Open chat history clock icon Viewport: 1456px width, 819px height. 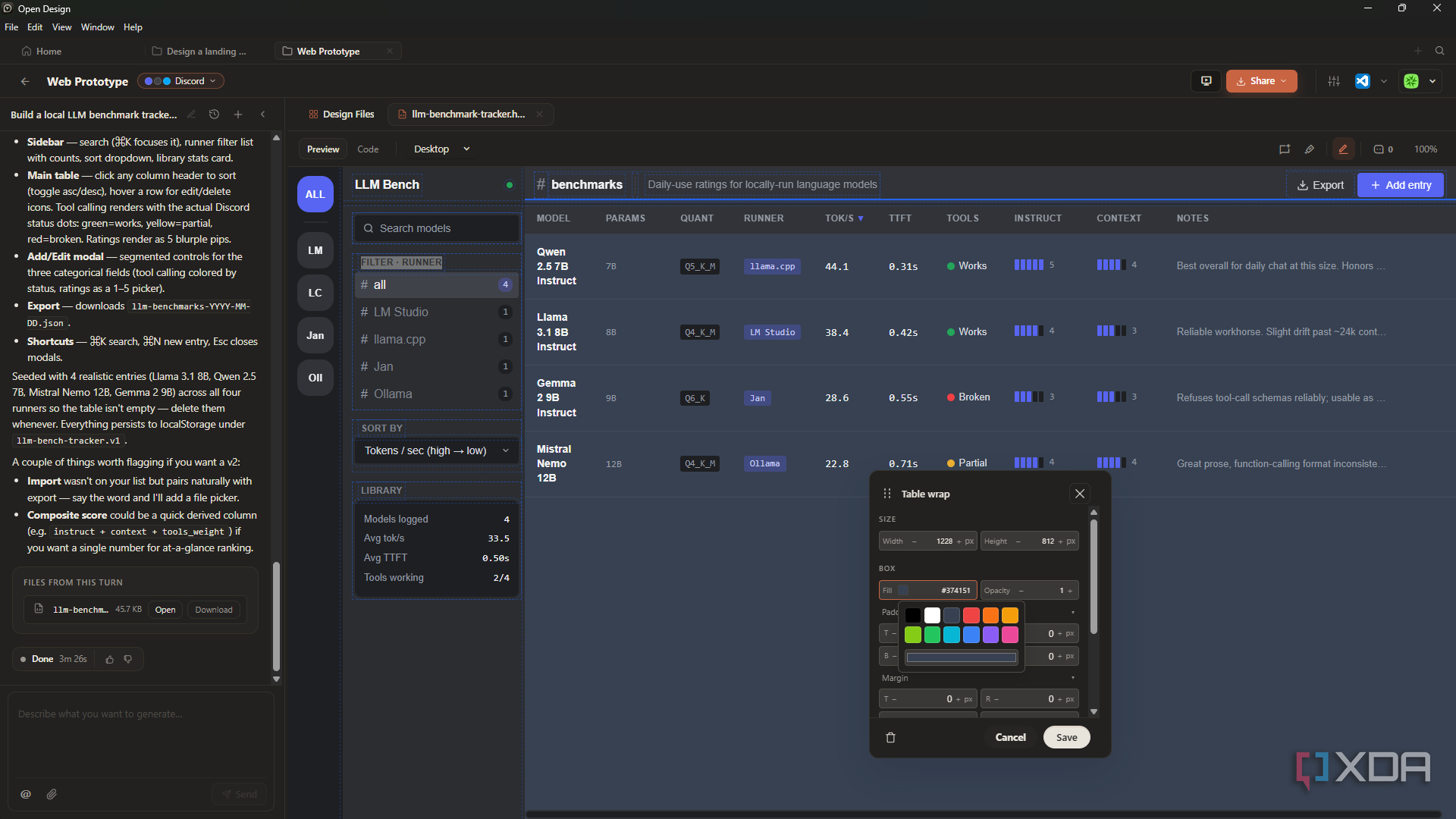214,115
